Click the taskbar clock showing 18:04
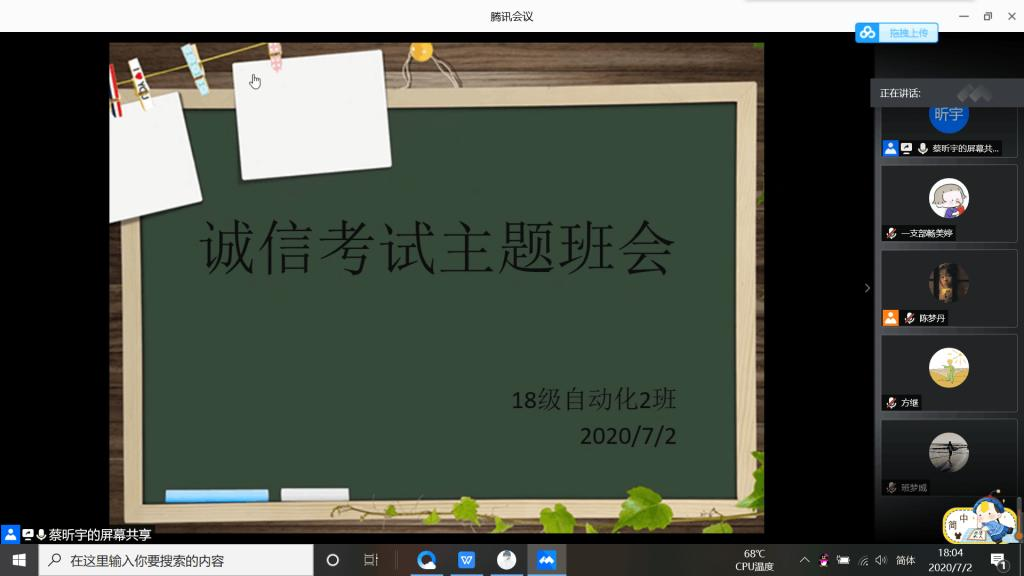 (x=950, y=560)
